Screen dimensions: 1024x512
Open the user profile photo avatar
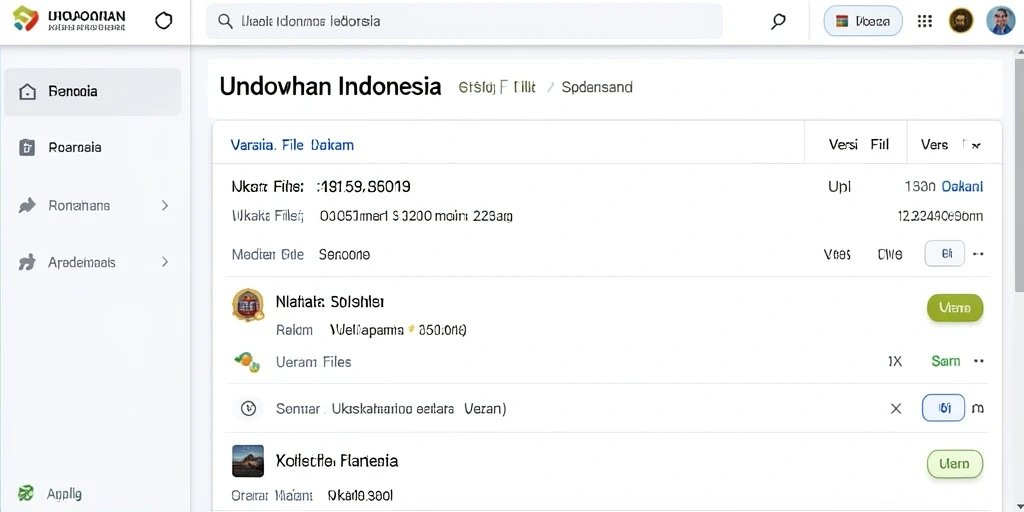pos(1000,21)
